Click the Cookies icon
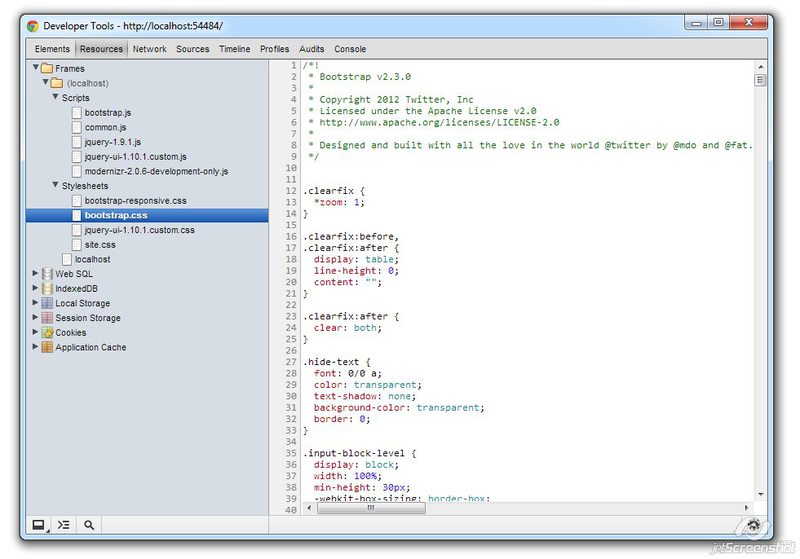 pyautogui.click(x=47, y=333)
